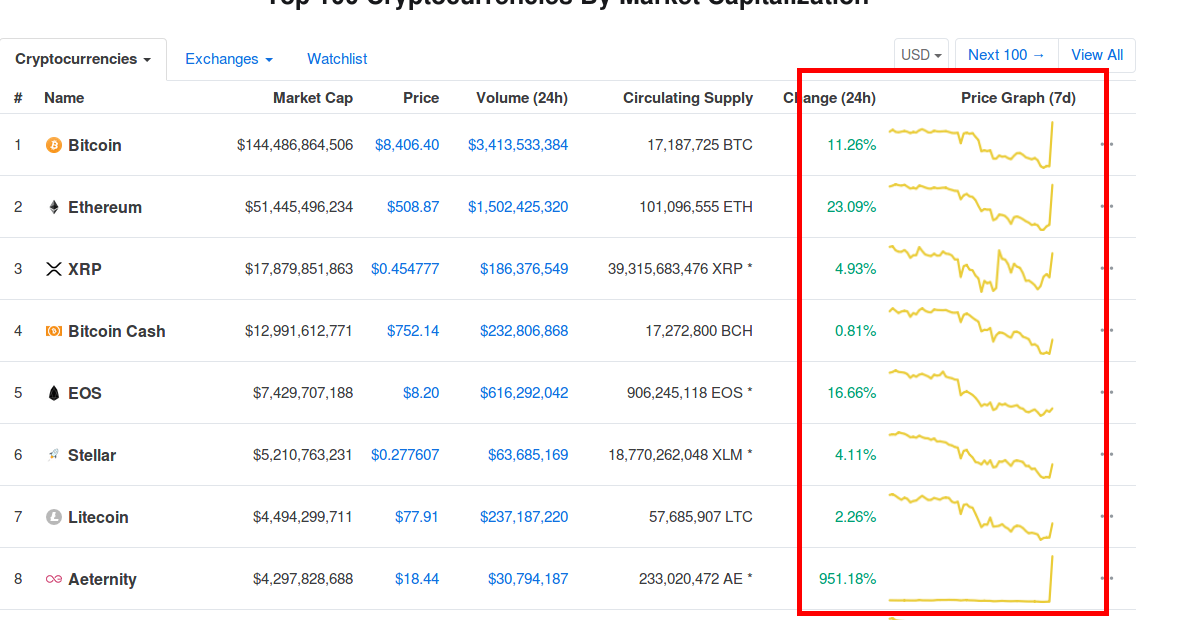The image size is (1203, 620).
Task: Click the Ethereum diamond logo icon
Action: point(54,207)
